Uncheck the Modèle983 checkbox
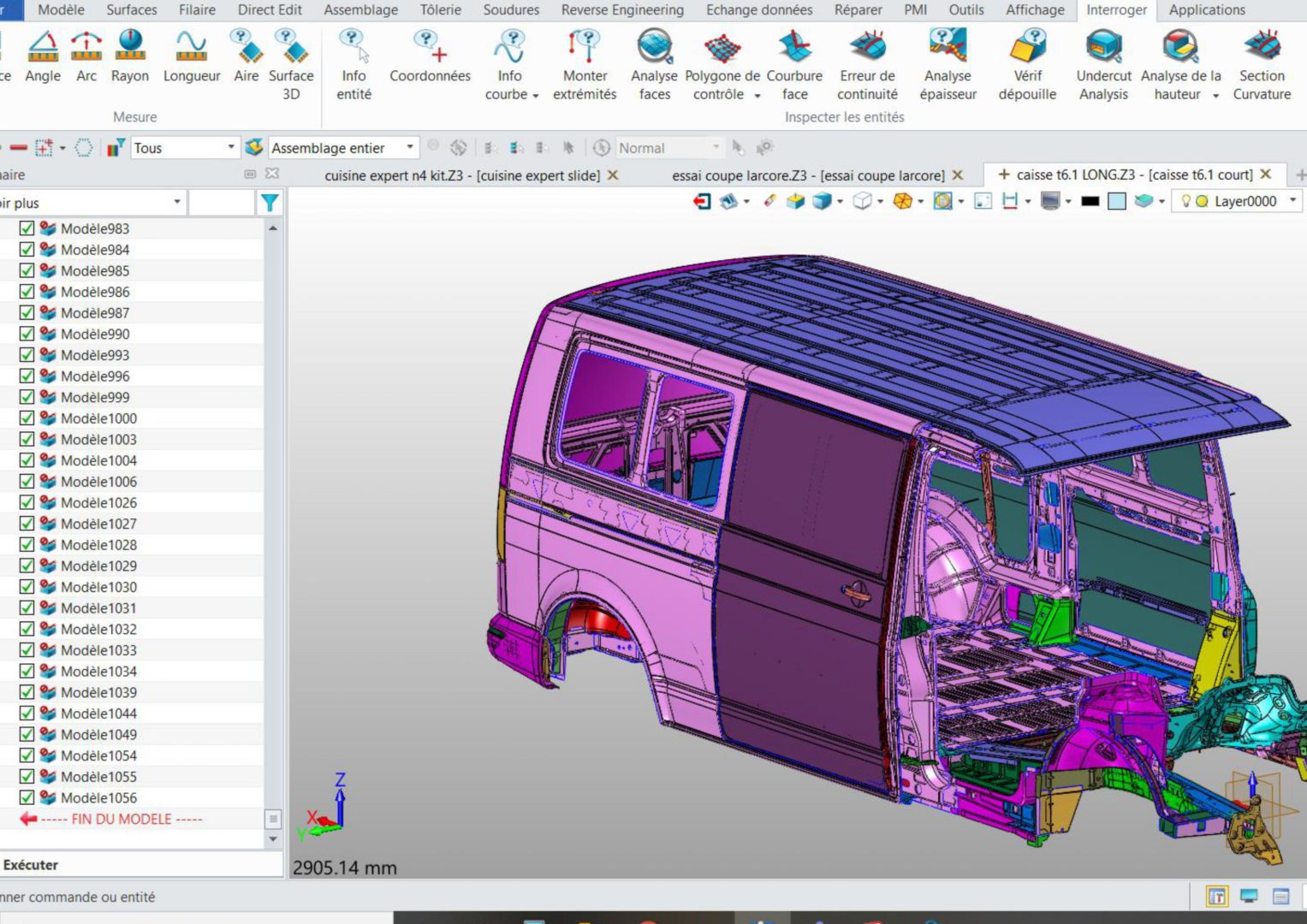Screen dimensions: 1307x924 [x=27, y=228]
